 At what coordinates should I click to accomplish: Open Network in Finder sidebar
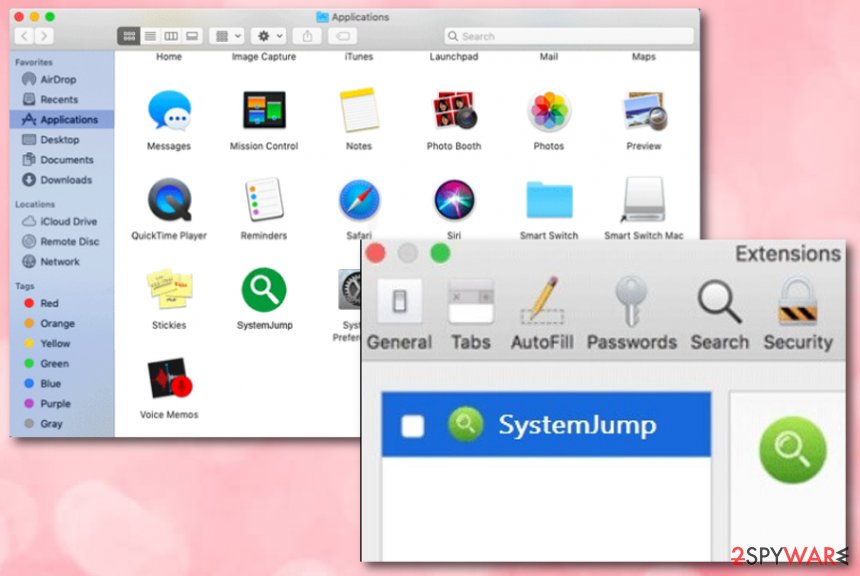tap(61, 262)
